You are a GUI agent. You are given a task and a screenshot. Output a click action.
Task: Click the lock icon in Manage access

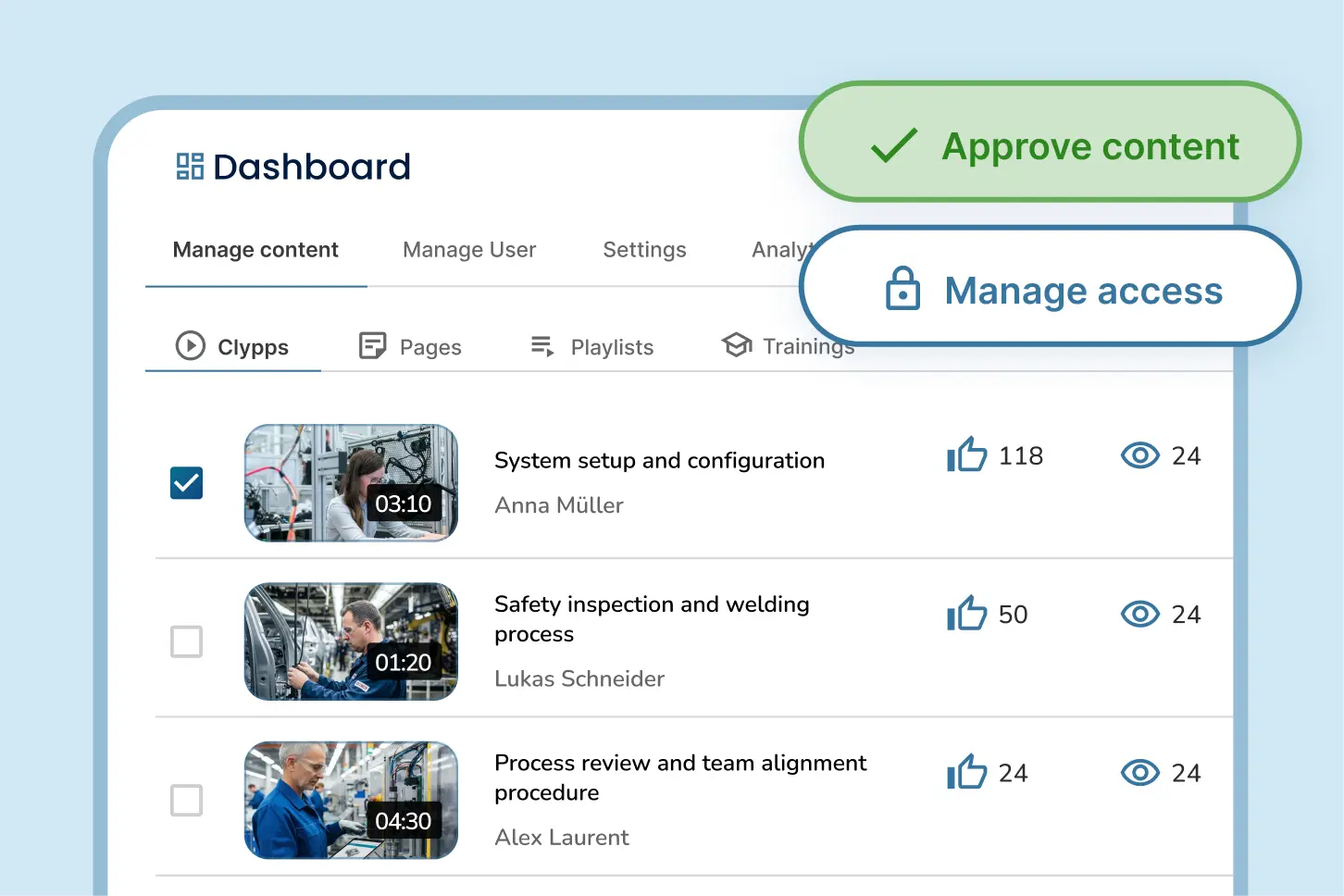pos(902,288)
